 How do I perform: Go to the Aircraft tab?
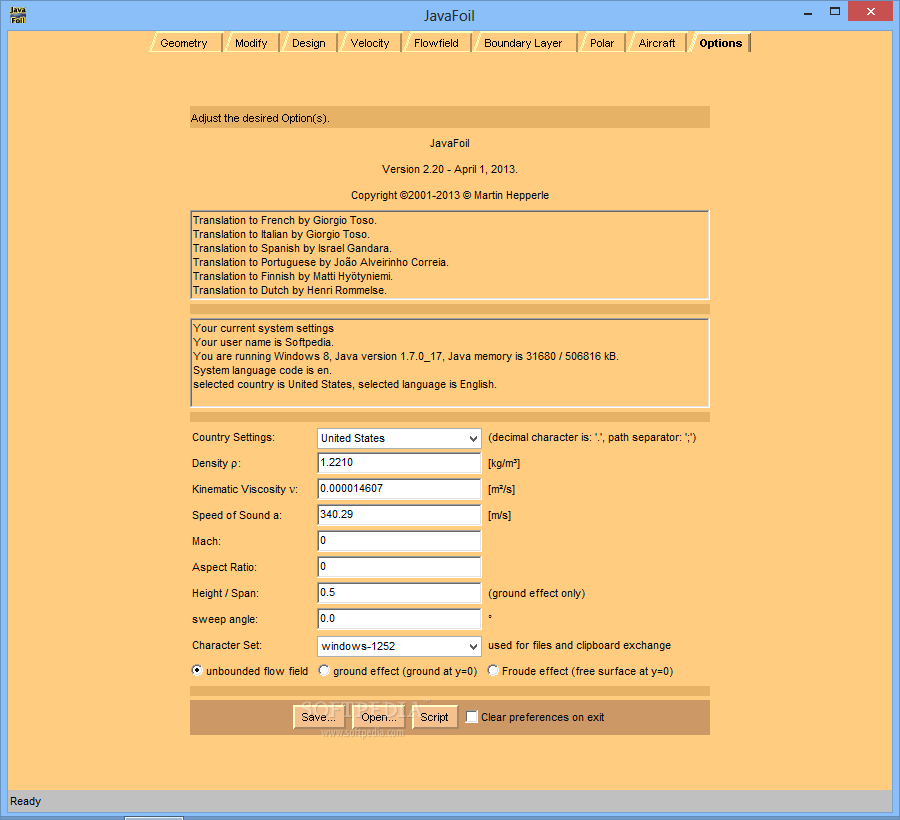click(x=658, y=43)
